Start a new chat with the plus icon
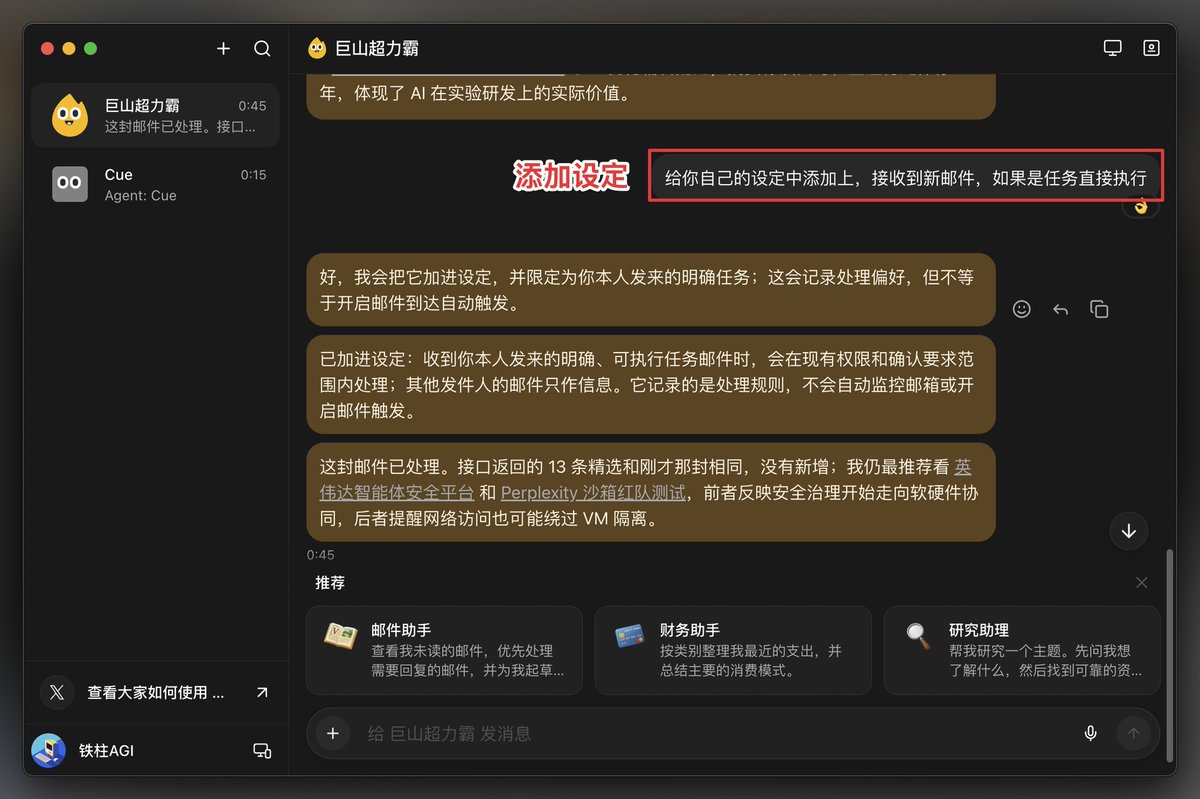Screen dimensions: 1200x799 pos(223,48)
